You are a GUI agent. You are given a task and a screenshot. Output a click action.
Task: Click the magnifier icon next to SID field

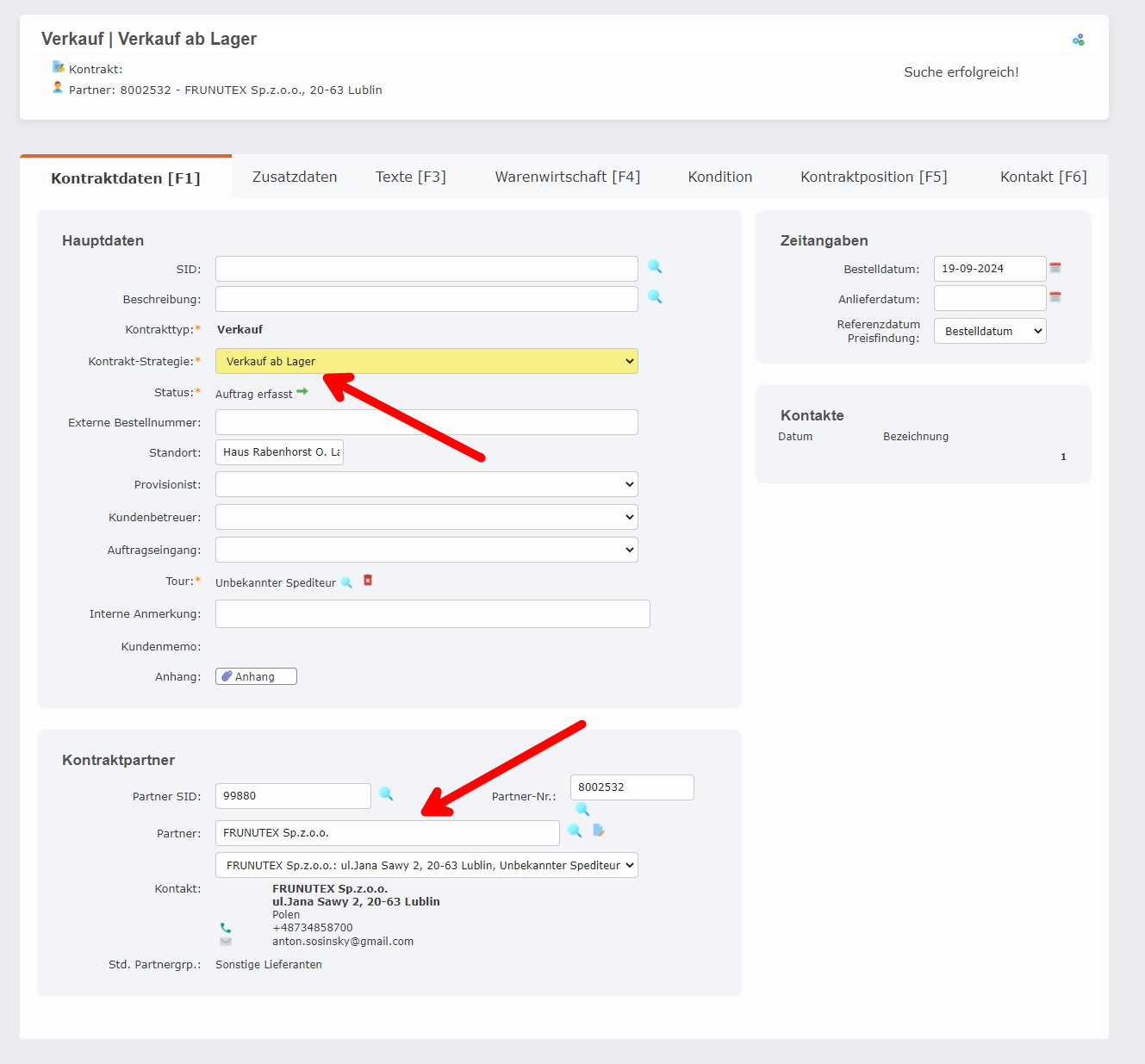(655, 267)
